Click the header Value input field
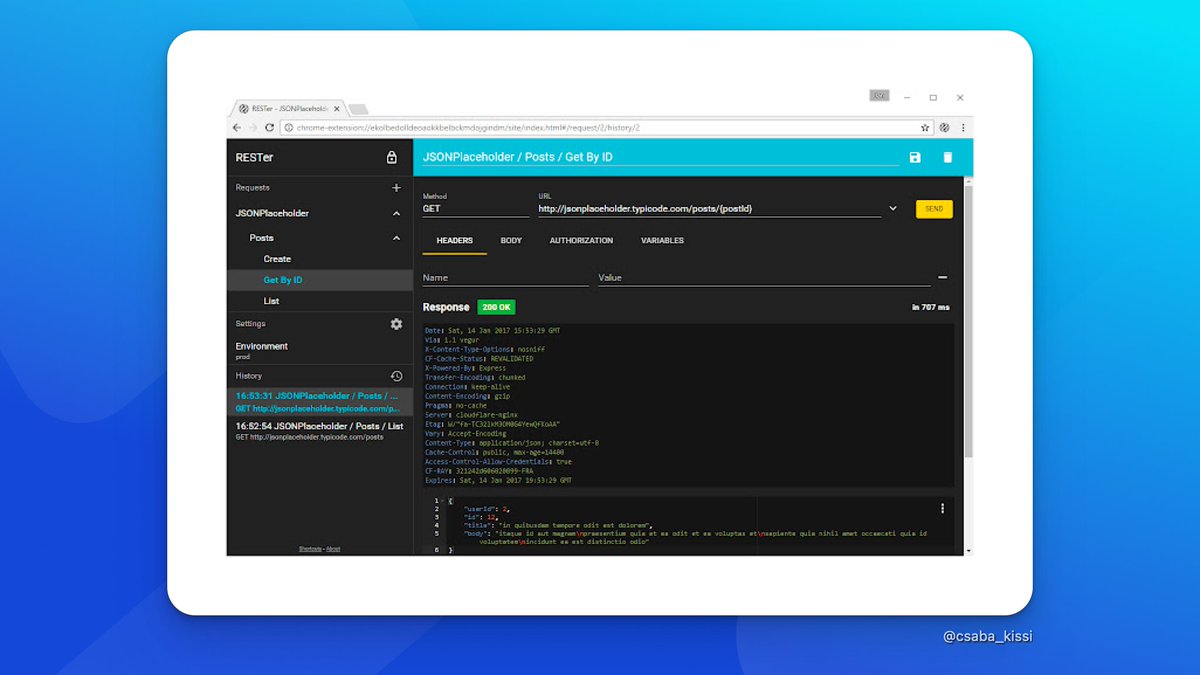1200x675 pixels. [x=764, y=278]
